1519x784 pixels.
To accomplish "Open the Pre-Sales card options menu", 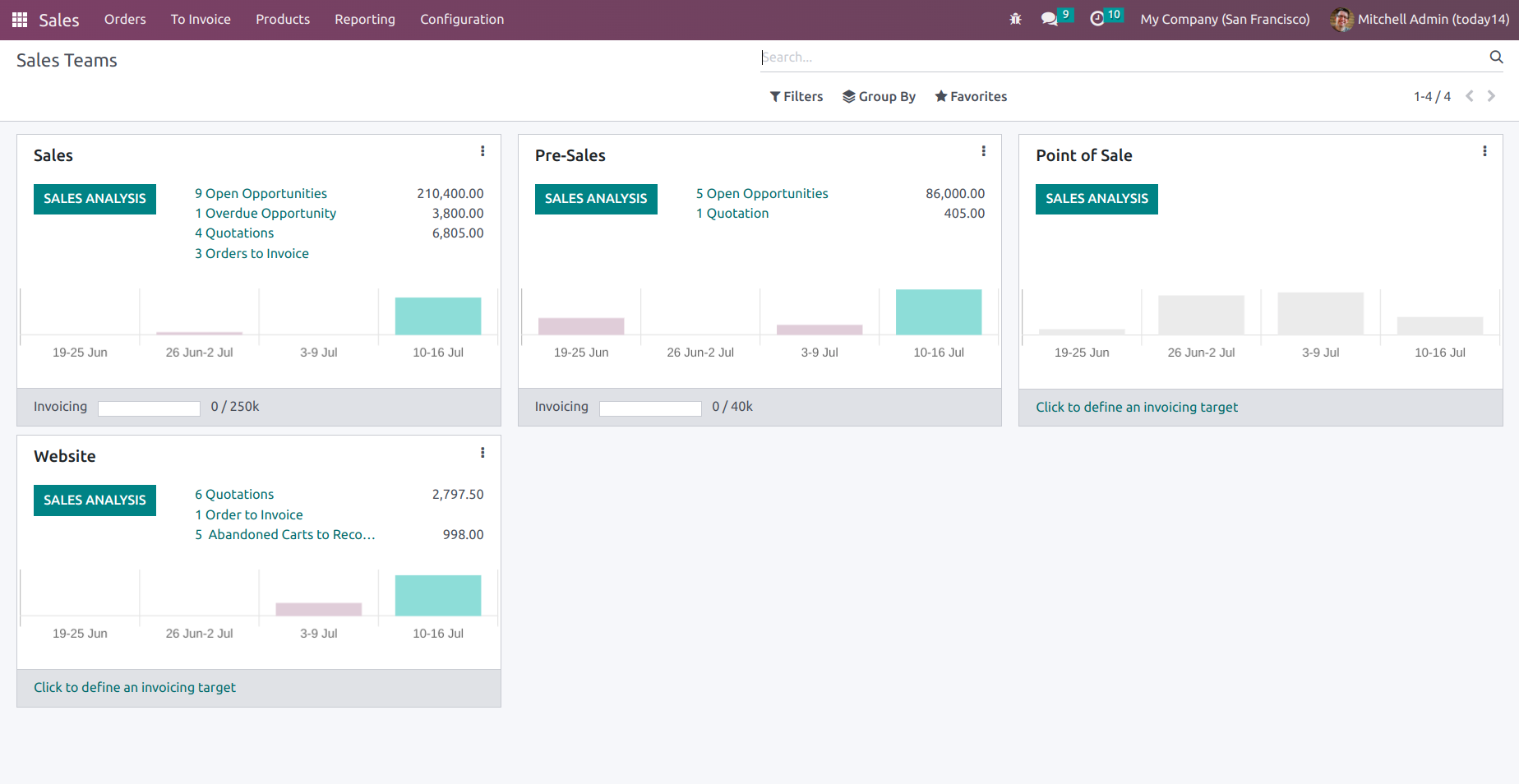I will point(984,151).
